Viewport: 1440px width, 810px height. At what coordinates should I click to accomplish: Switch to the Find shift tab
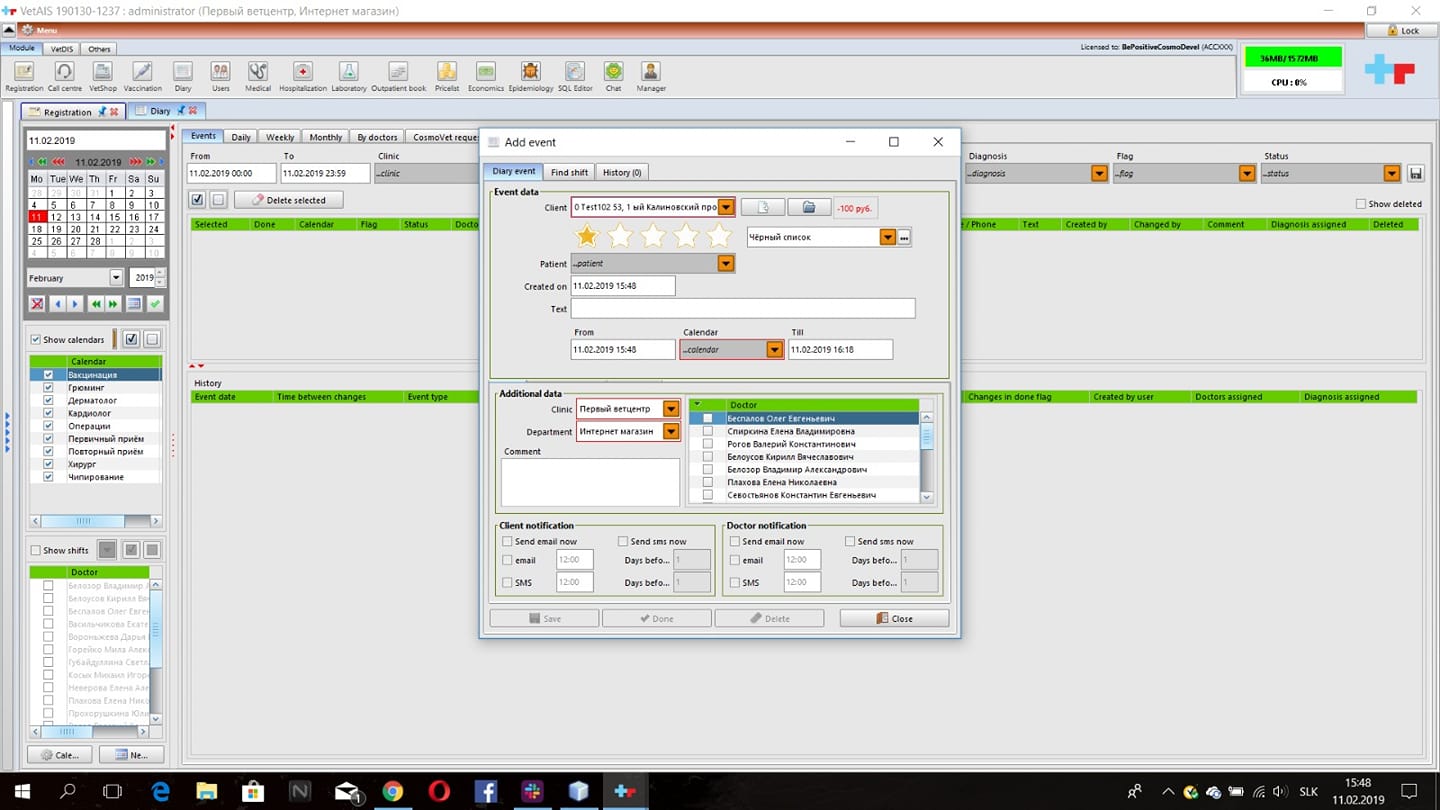coord(570,172)
